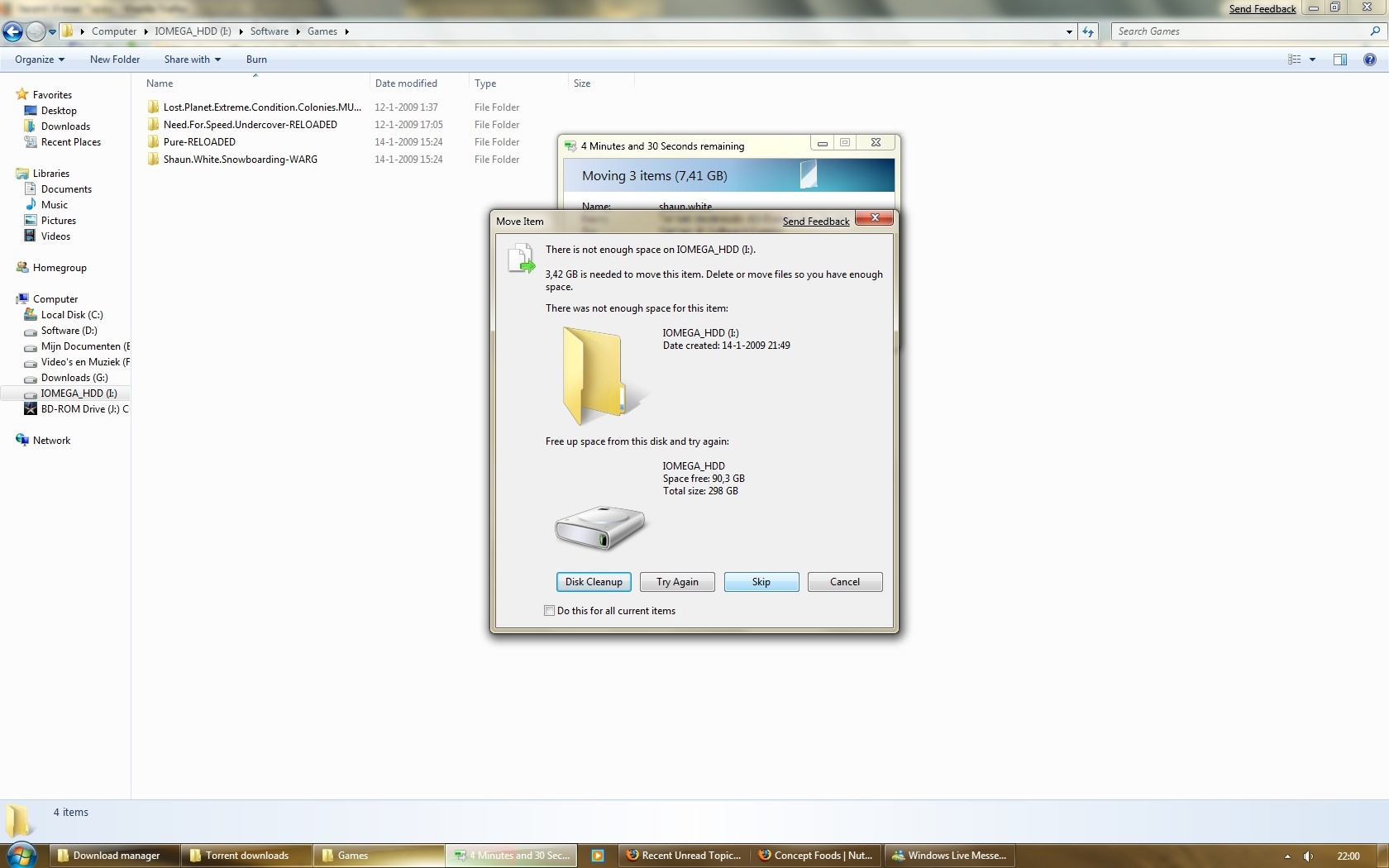The image size is (1389, 868).
Task: Open the Organize menu
Action: [40, 60]
